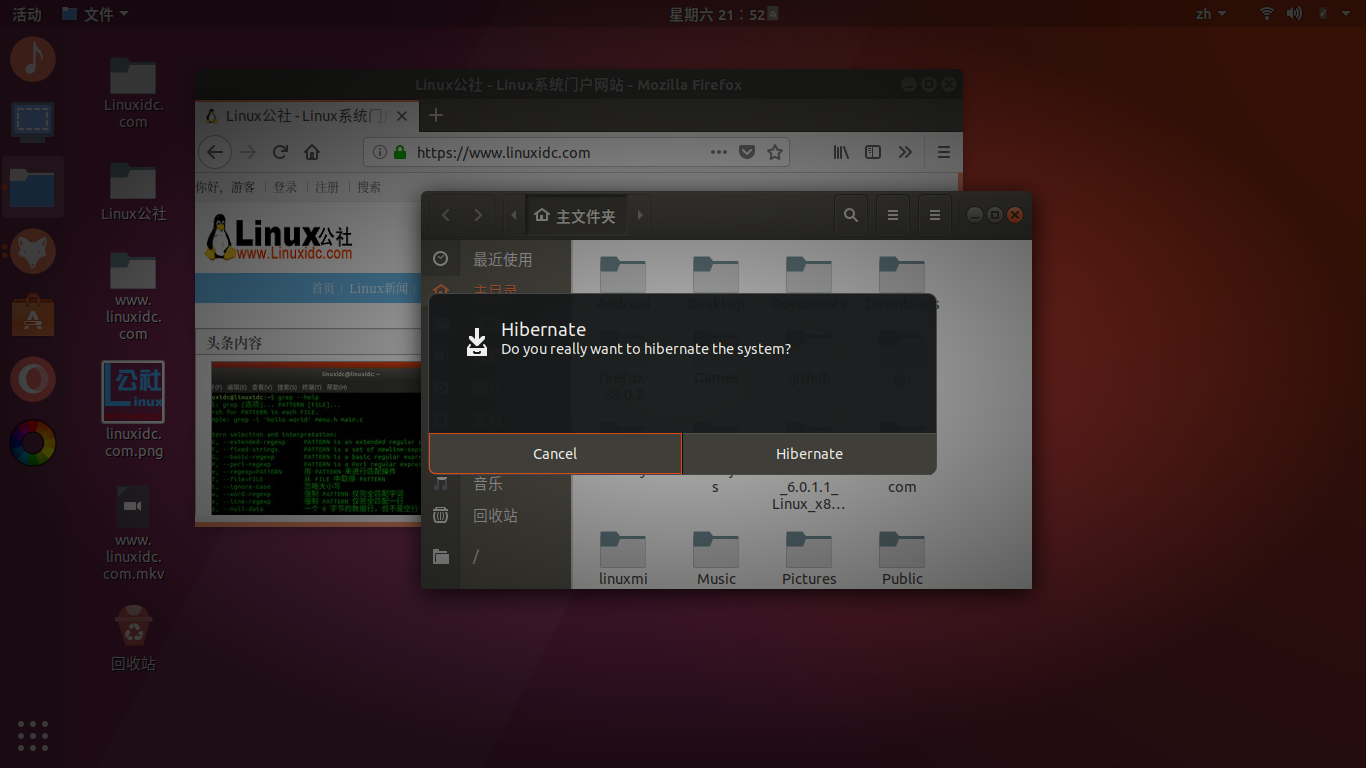Open page actions three-dot menu

tap(718, 153)
